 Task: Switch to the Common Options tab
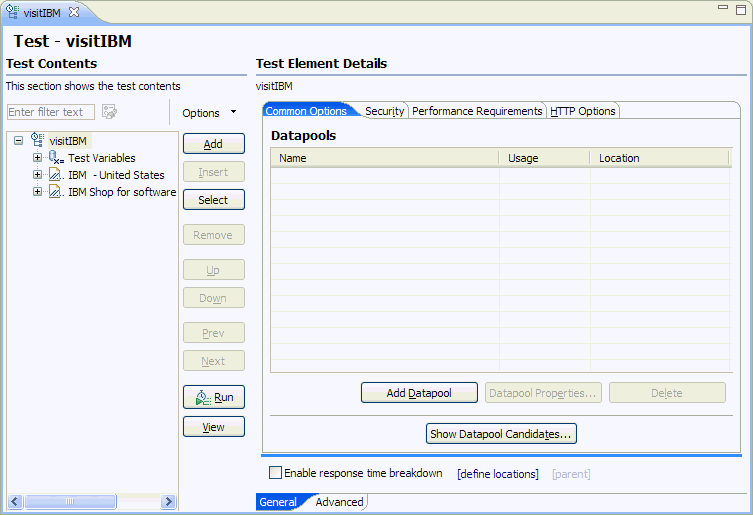point(306,111)
